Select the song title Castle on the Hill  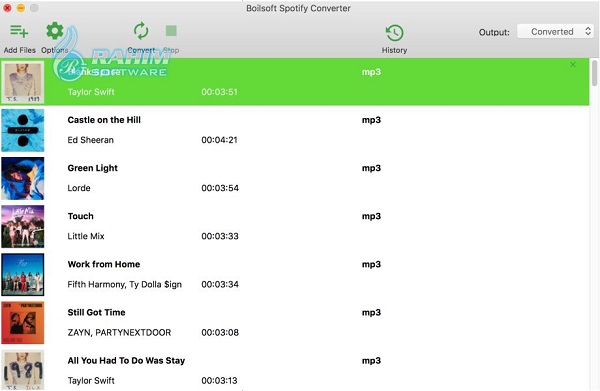coord(104,120)
